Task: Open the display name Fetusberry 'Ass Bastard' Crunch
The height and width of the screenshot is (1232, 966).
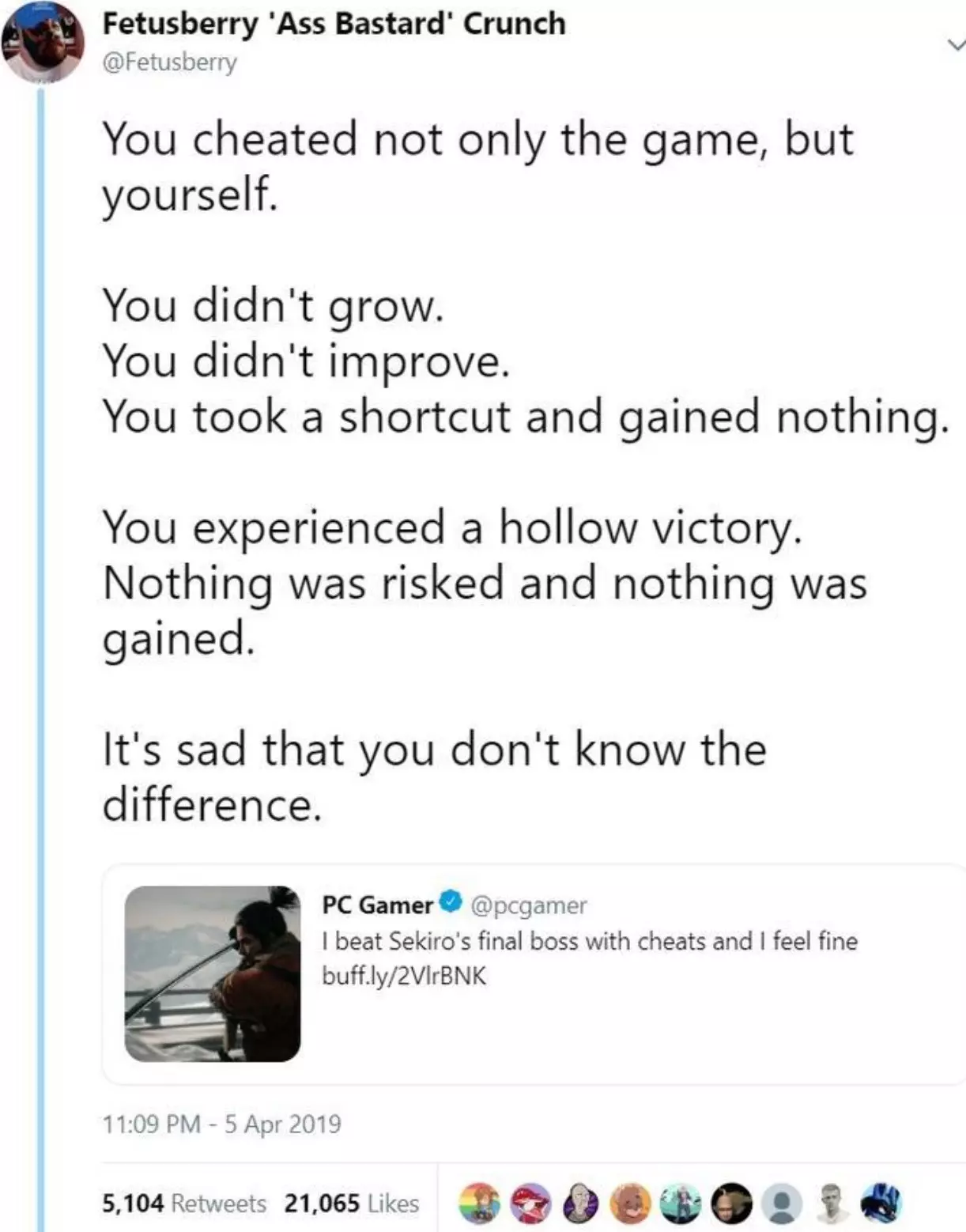Action: [x=334, y=24]
